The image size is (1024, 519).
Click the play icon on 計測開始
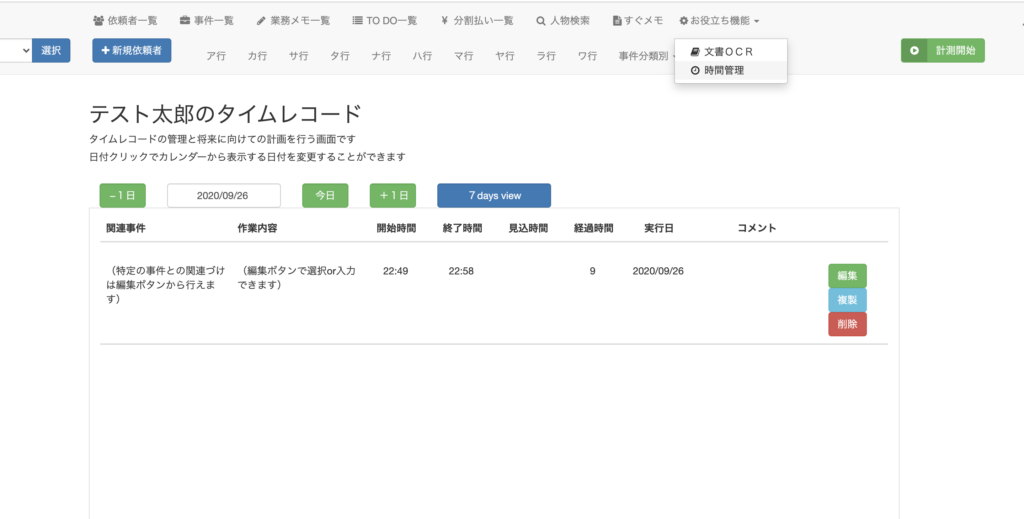[x=914, y=50]
